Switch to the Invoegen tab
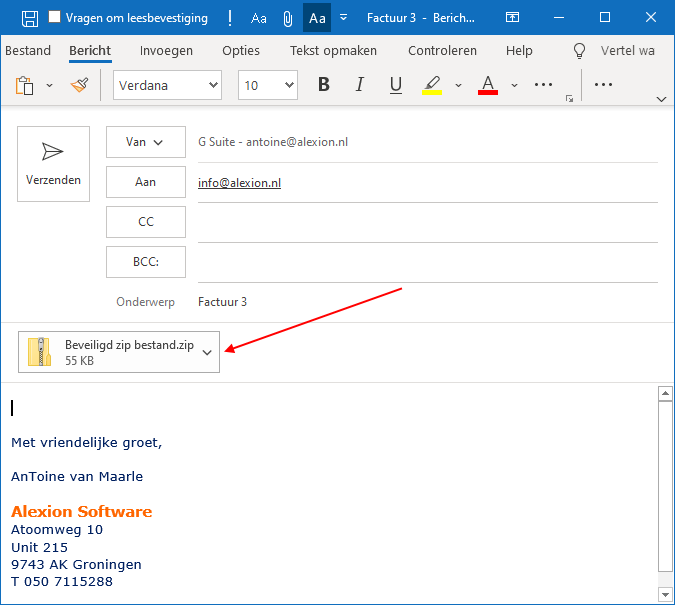Screen dimensions: 675x605 coord(166,51)
